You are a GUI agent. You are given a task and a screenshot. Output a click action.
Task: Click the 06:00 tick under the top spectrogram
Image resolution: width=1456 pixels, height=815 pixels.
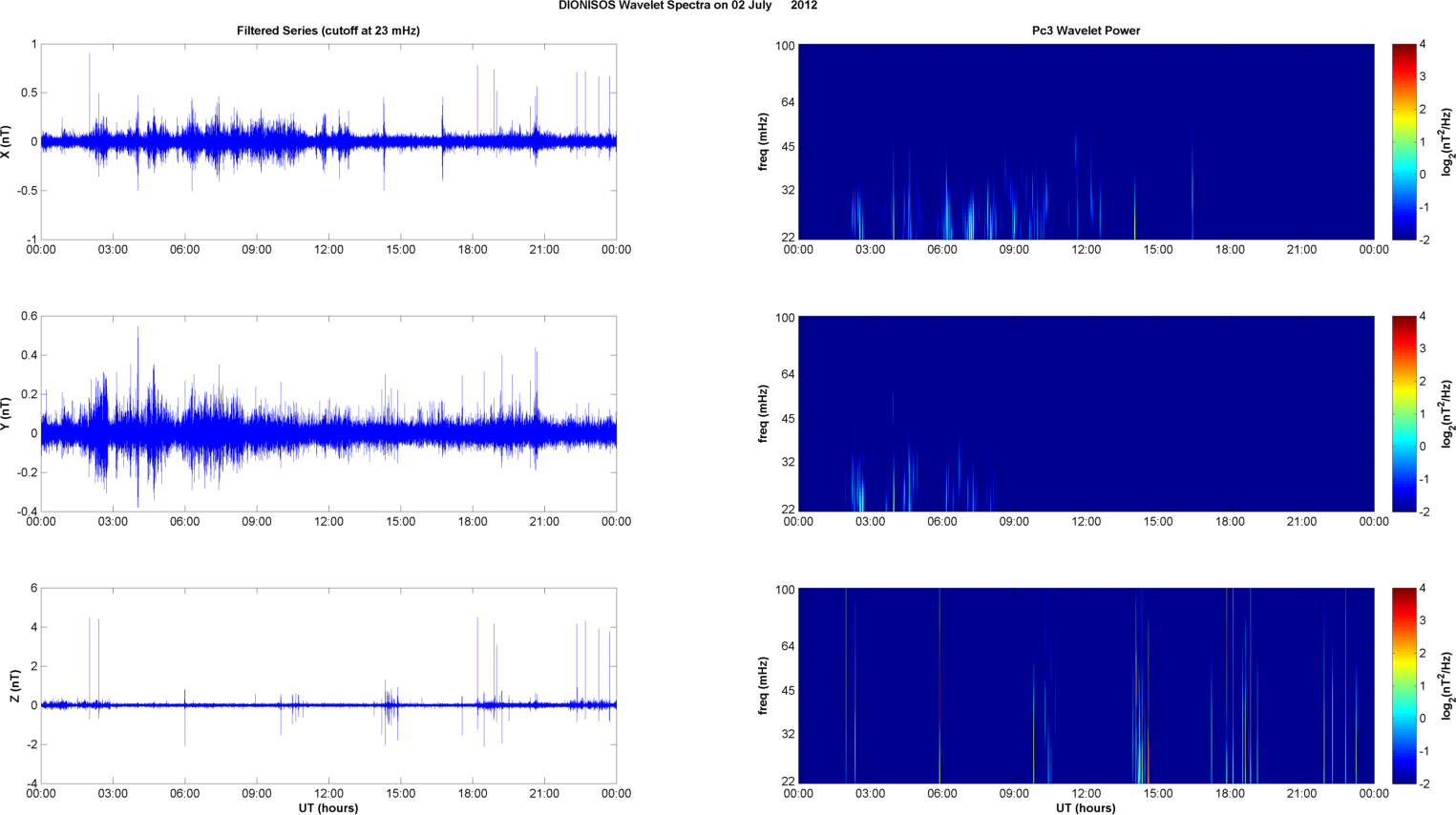[x=942, y=250]
